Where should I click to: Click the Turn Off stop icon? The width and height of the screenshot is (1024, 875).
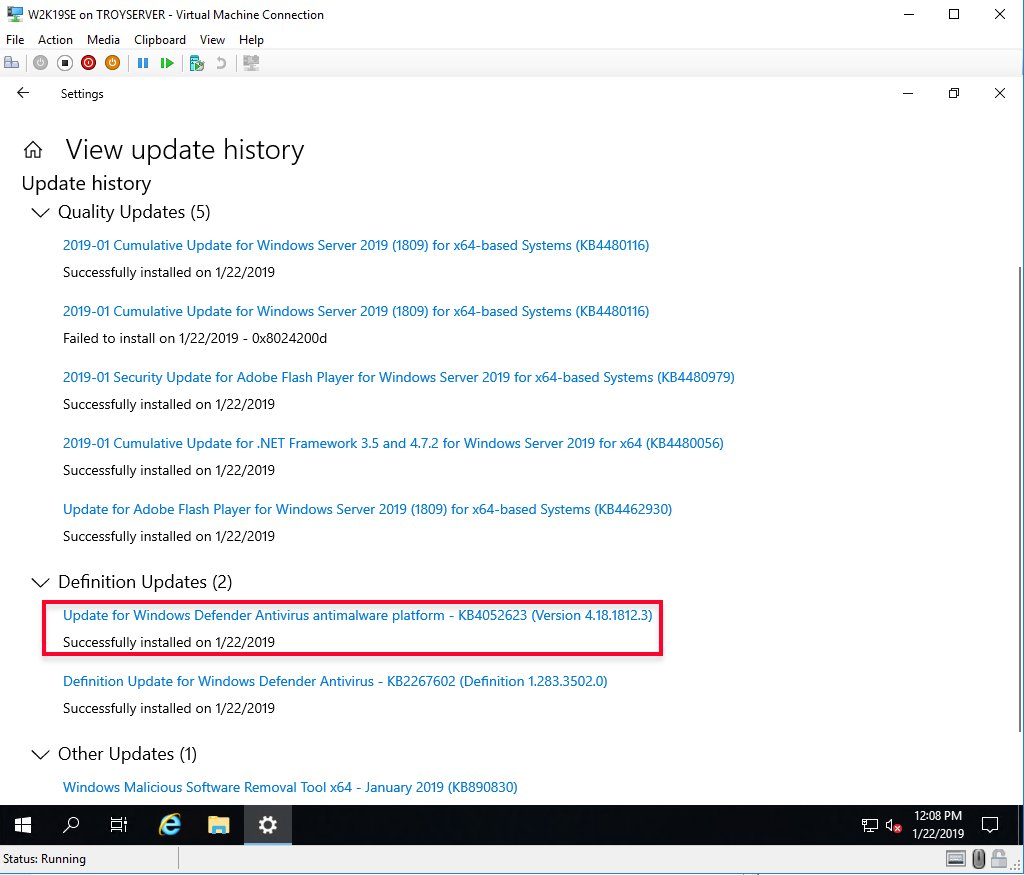[x=65, y=63]
